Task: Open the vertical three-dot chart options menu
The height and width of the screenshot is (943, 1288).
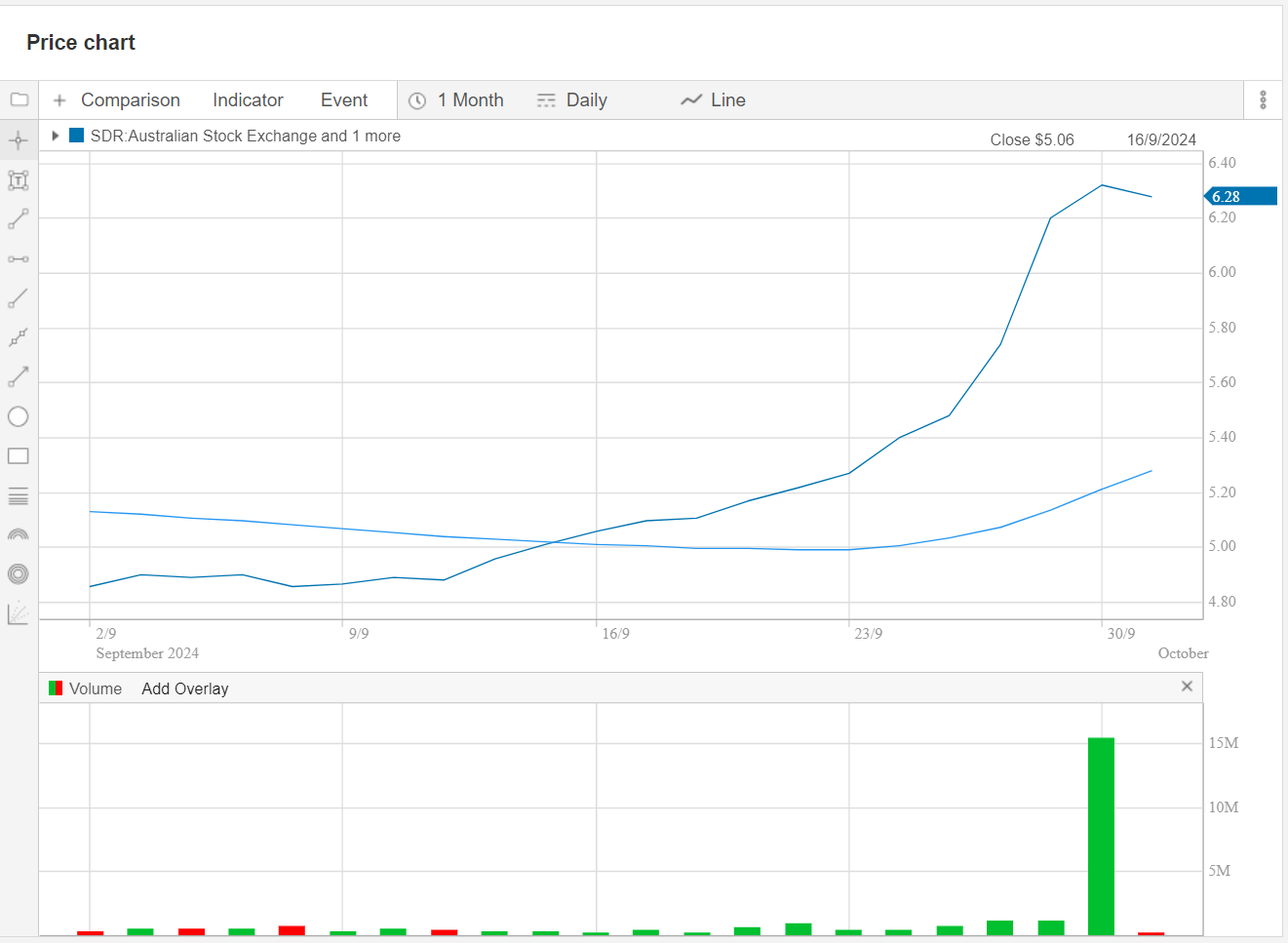Action: (x=1263, y=99)
